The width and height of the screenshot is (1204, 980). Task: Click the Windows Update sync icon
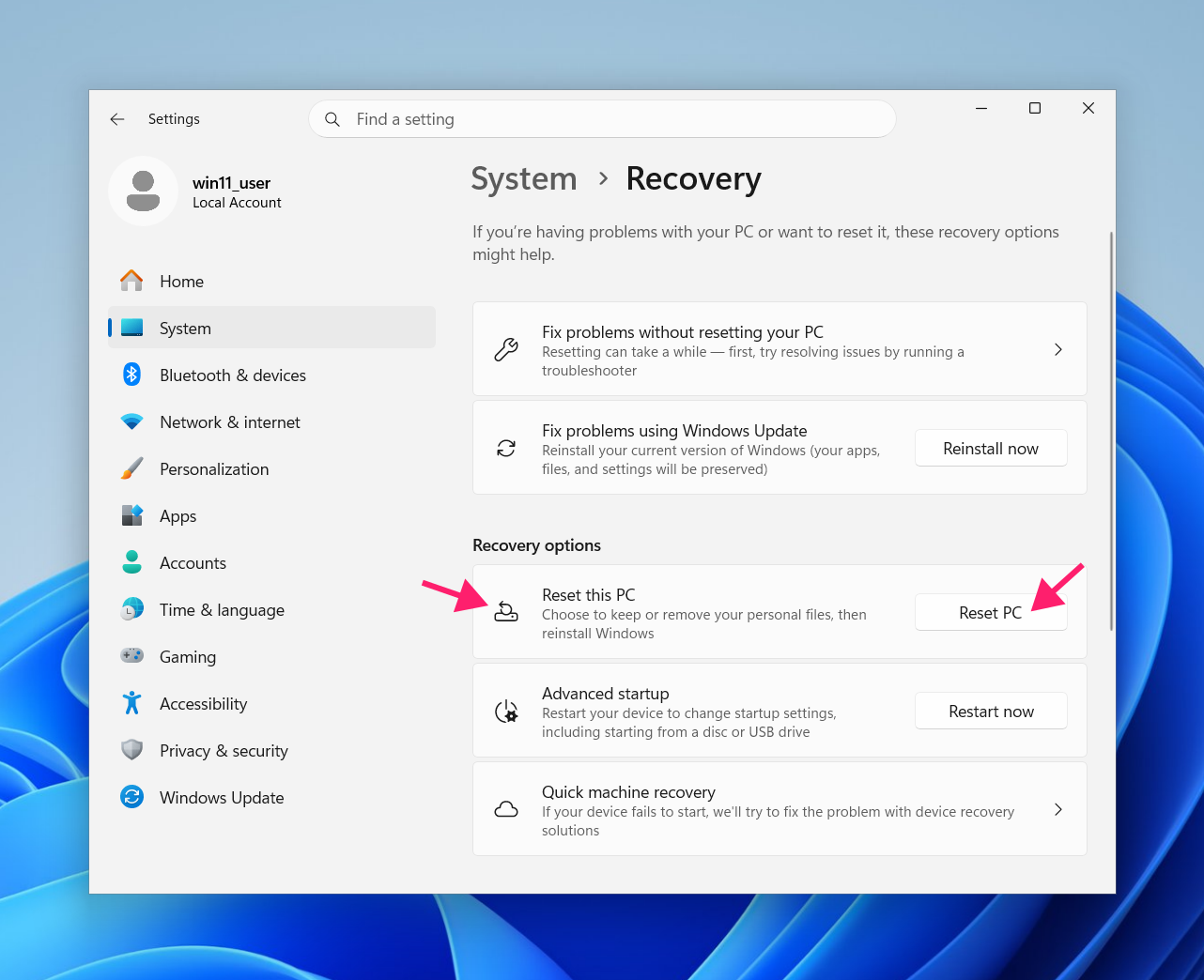point(132,797)
